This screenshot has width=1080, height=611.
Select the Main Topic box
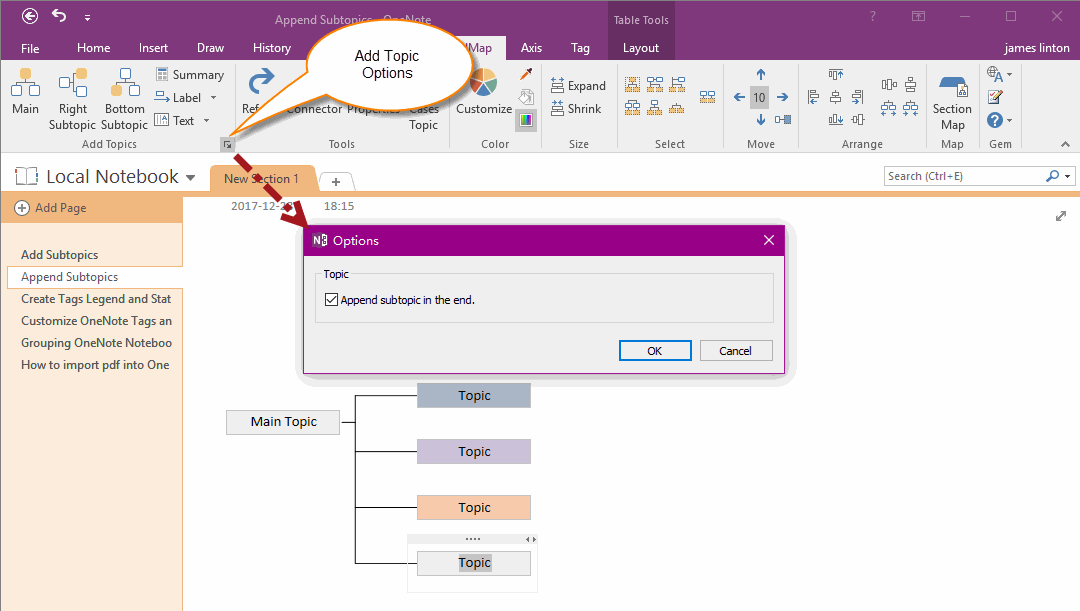[x=283, y=422]
